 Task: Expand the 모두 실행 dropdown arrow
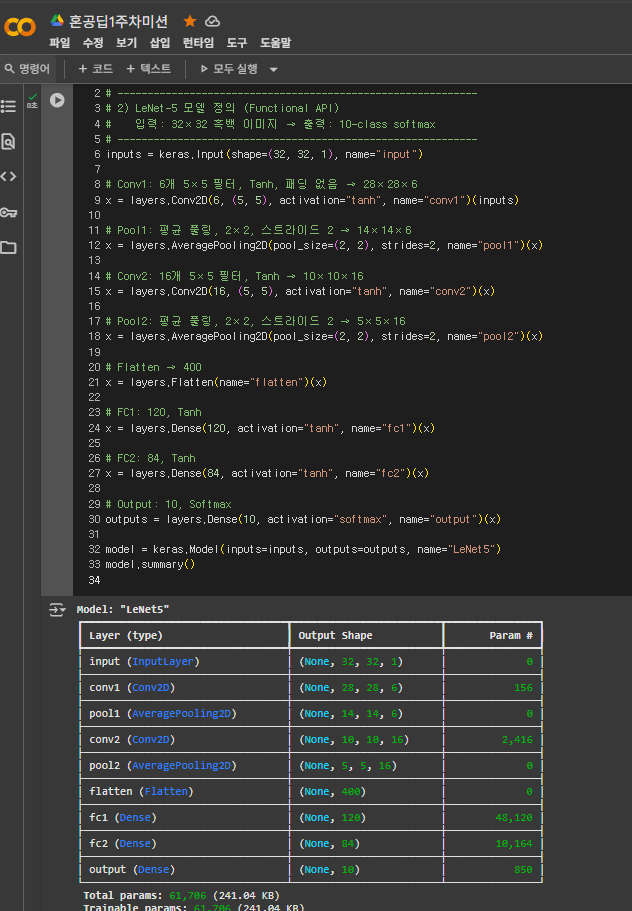tap(274, 69)
